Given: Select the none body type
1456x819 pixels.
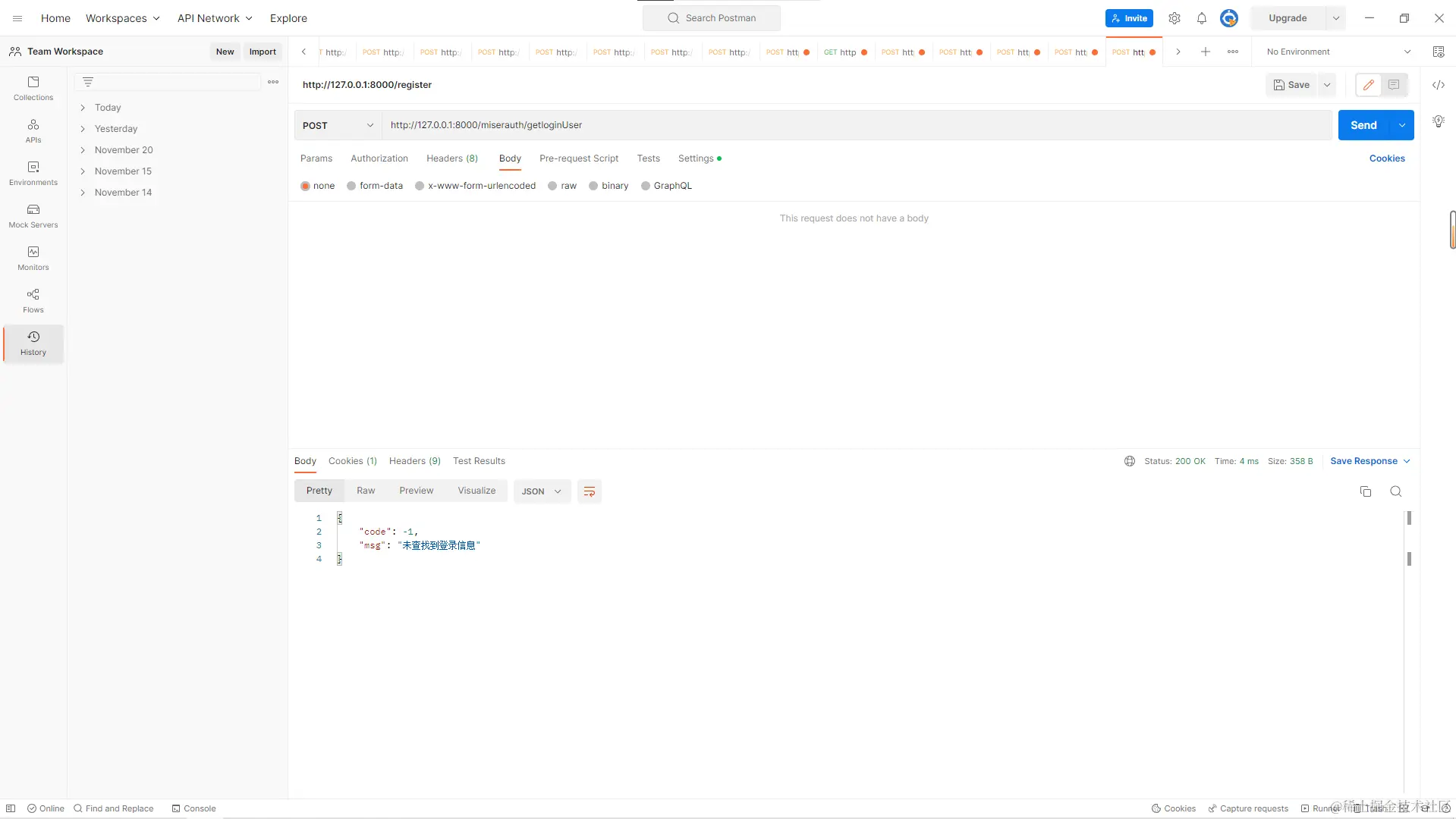Looking at the screenshot, I should [317, 186].
